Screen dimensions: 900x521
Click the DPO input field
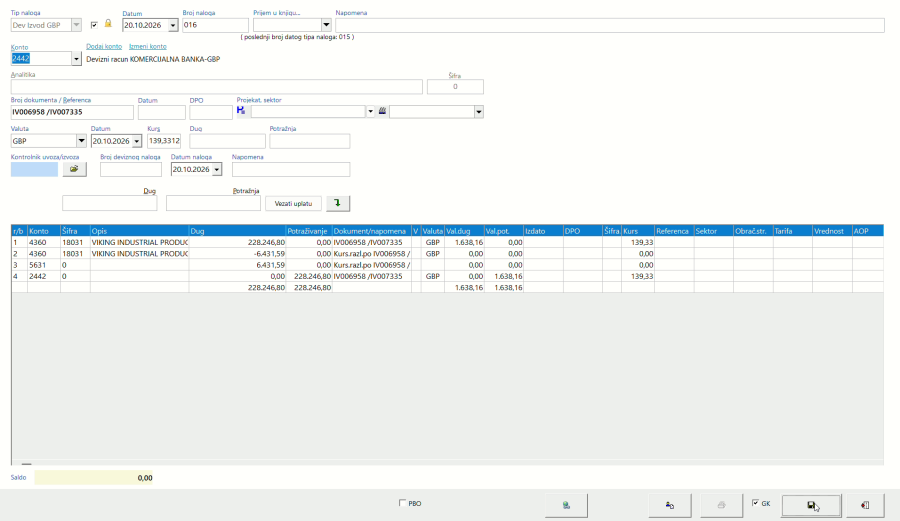[211, 112]
